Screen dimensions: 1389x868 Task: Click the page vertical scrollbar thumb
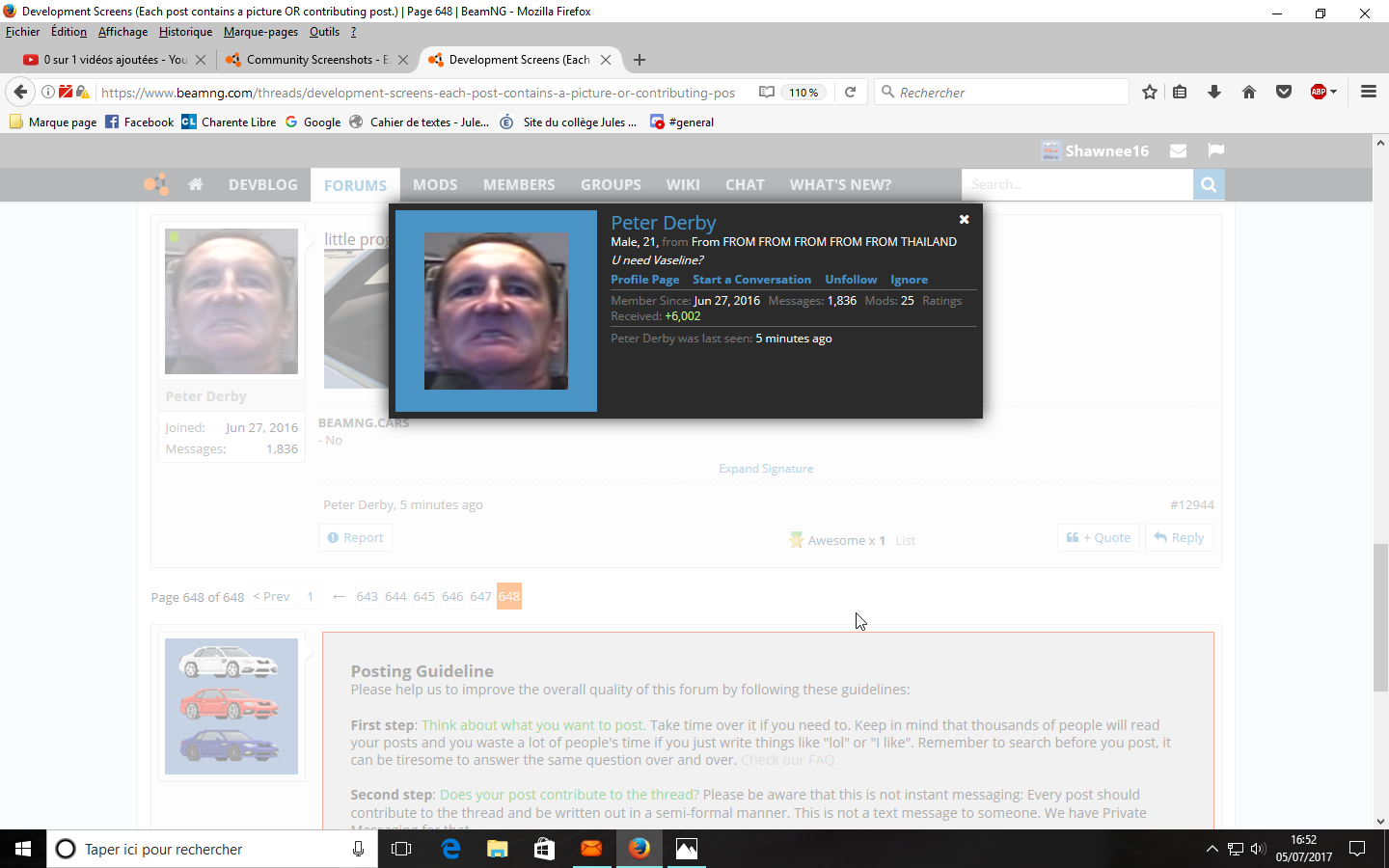pos(1381,617)
